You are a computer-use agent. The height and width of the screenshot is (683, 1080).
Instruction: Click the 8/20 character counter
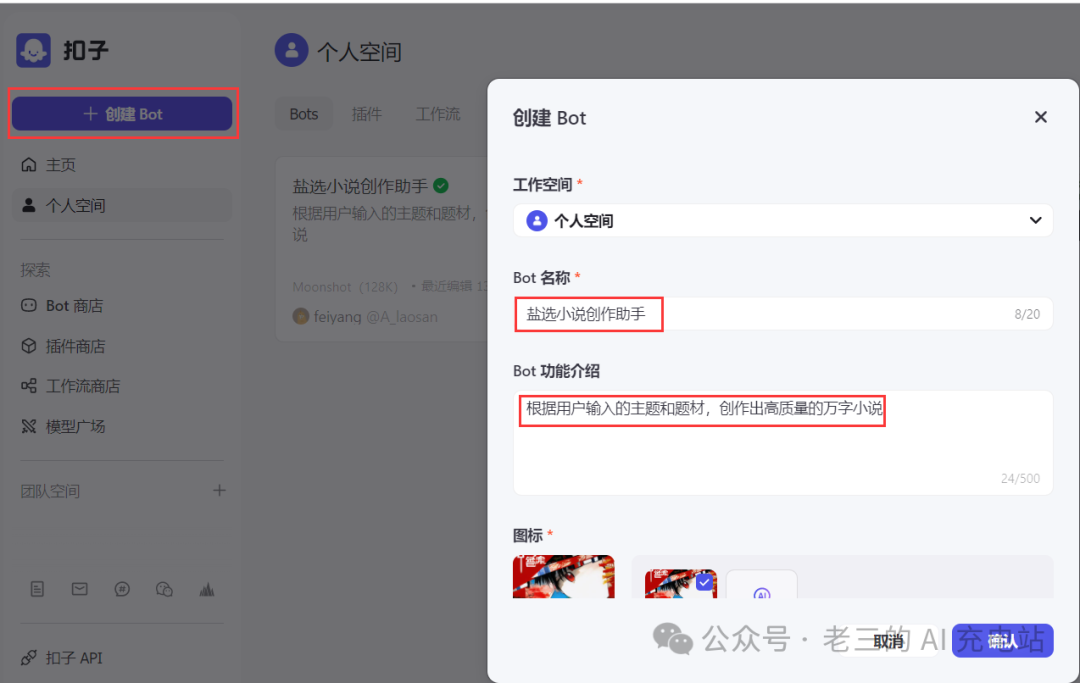tap(1027, 314)
